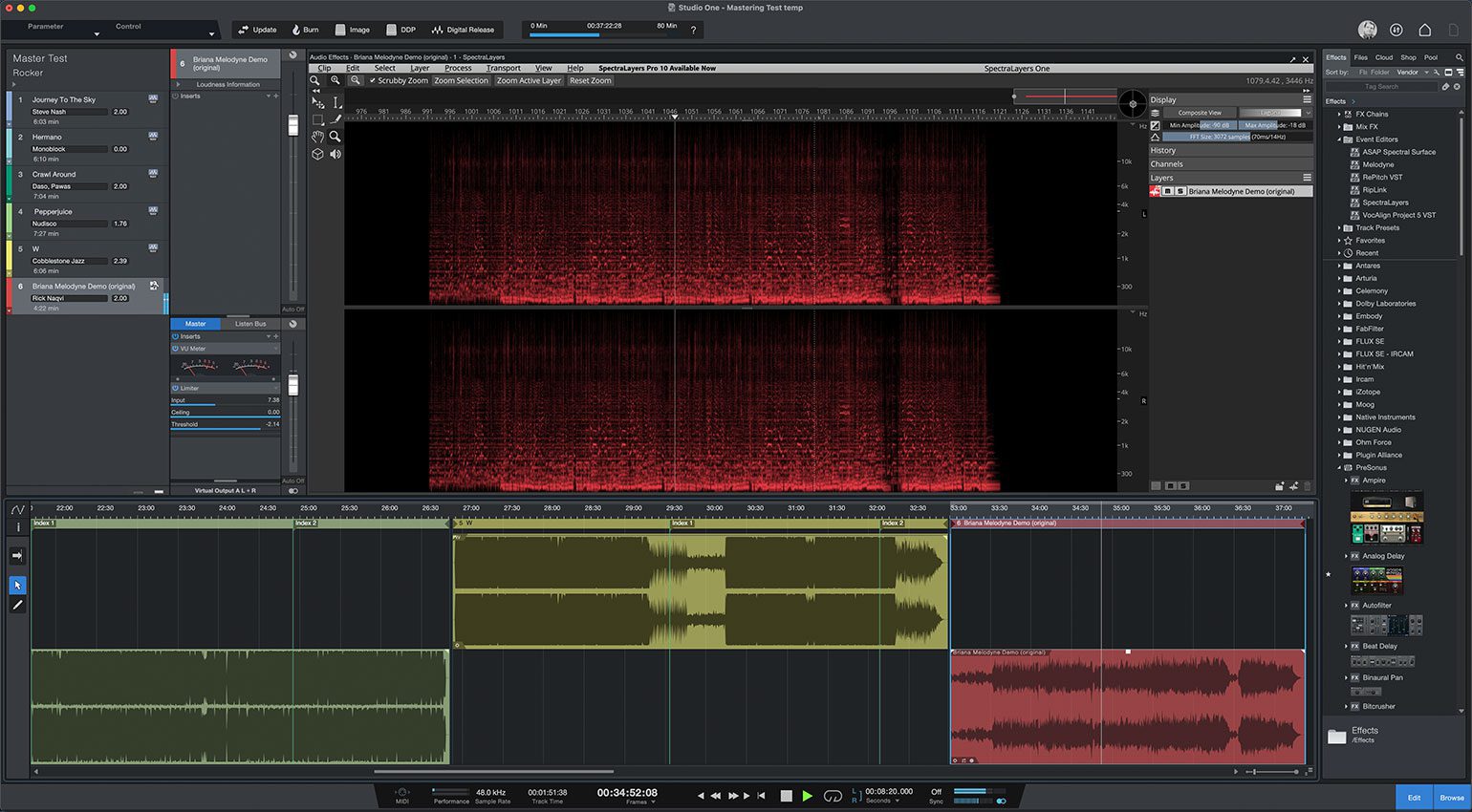This screenshot has height=812, width=1472.
Task: Click the MIDI icon in the transport bar
Action: tap(401, 794)
